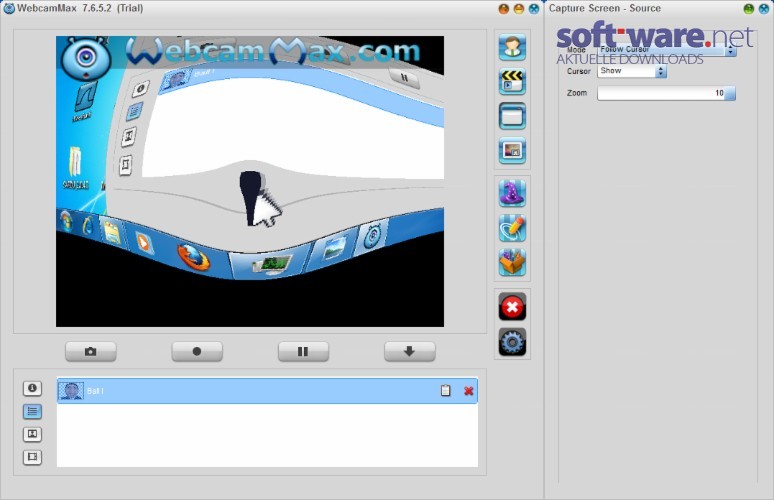
Task: Open the gear settings icon
Action: pyautogui.click(x=512, y=342)
